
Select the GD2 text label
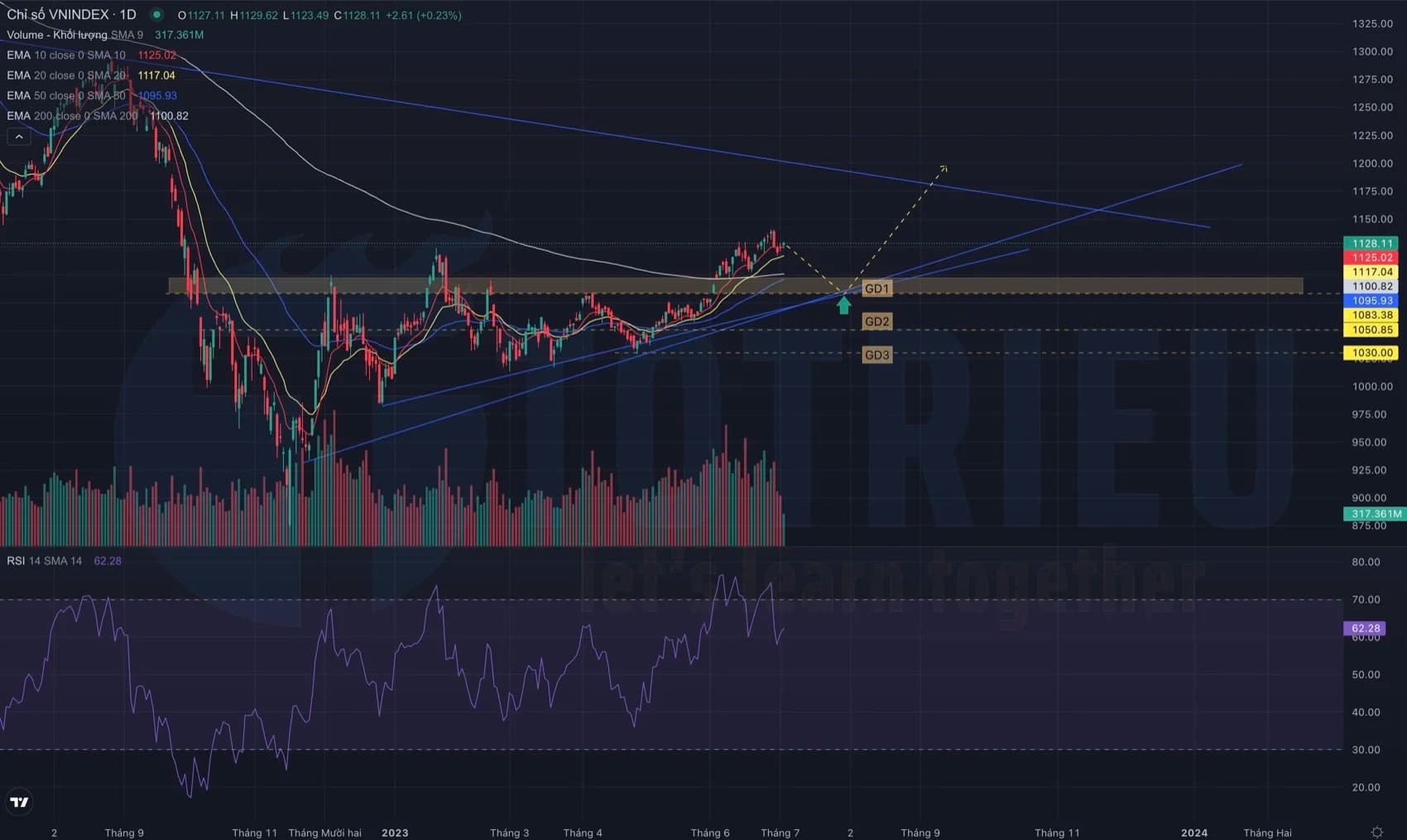(876, 322)
